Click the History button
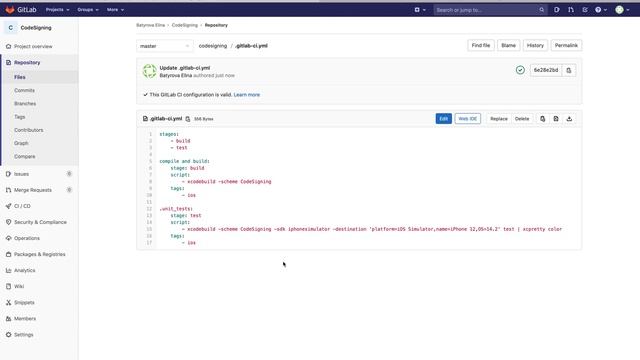This screenshot has width=640, height=360. [x=535, y=45]
